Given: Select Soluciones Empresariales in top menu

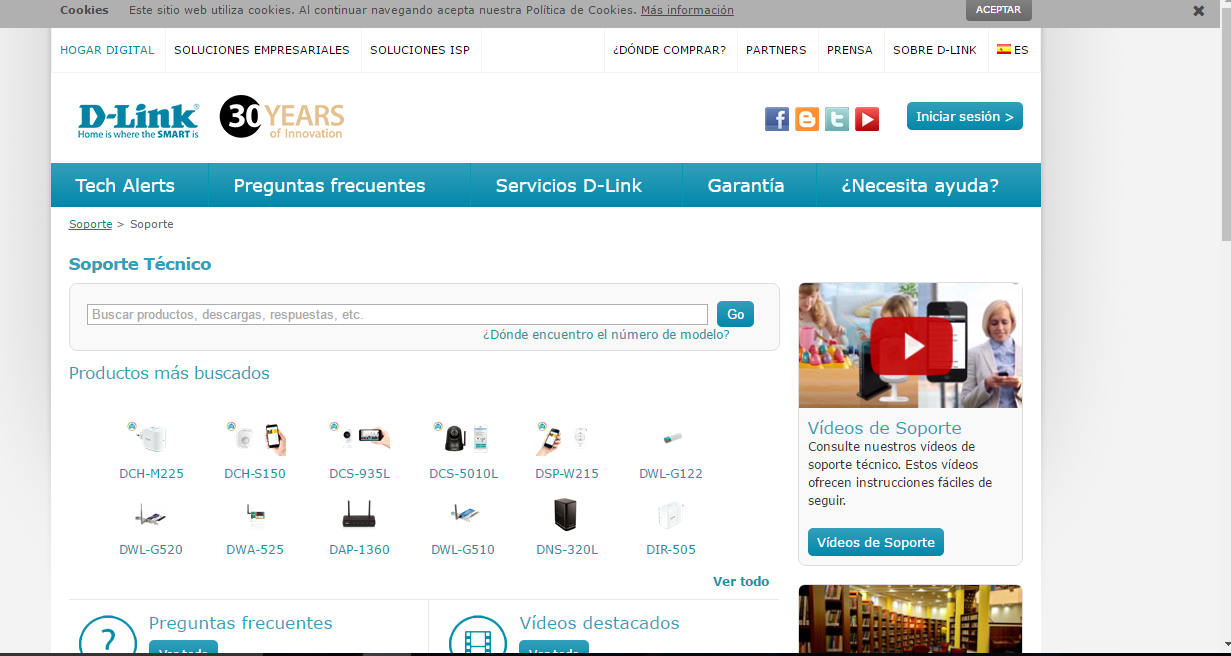Looking at the screenshot, I should pyautogui.click(x=262, y=50).
